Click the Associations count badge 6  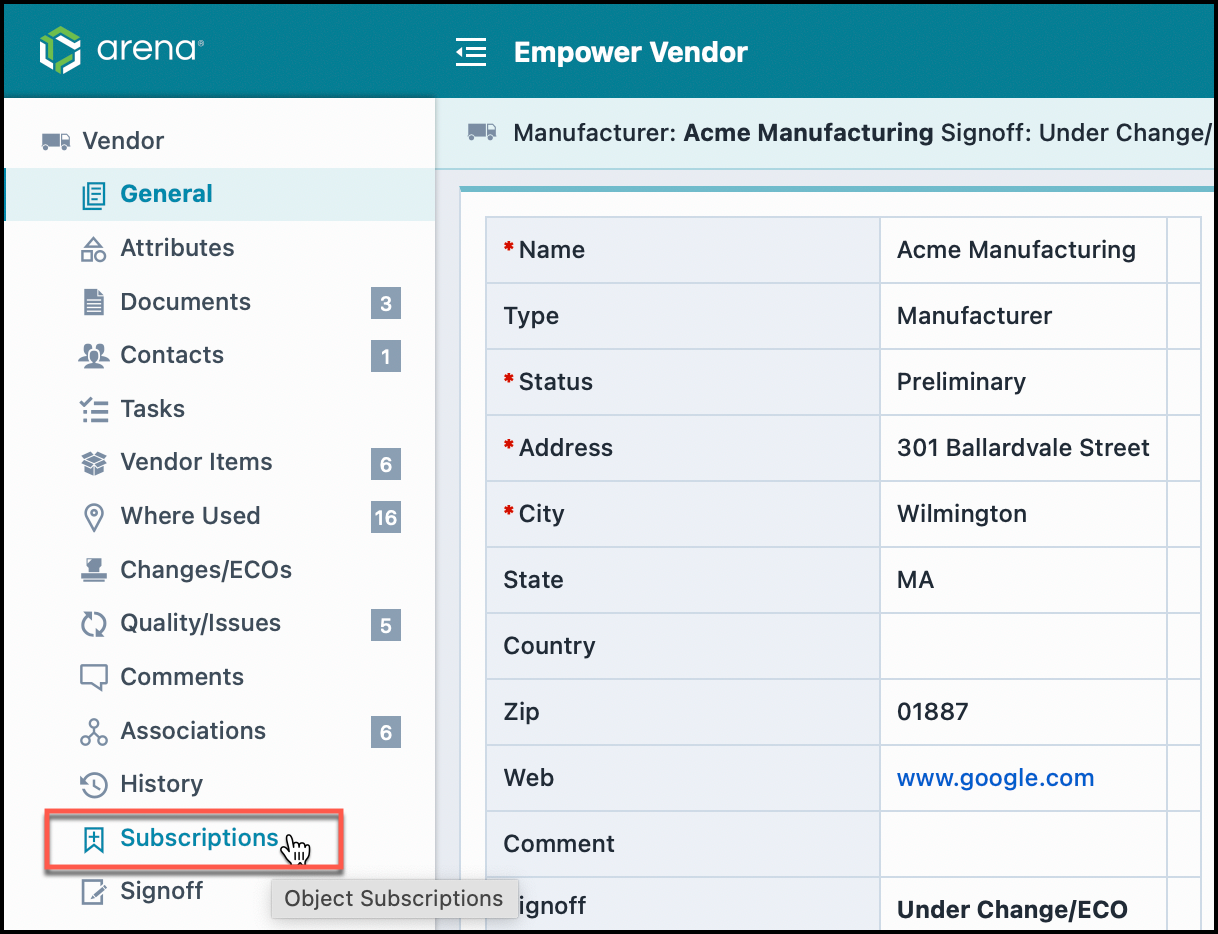(x=386, y=732)
